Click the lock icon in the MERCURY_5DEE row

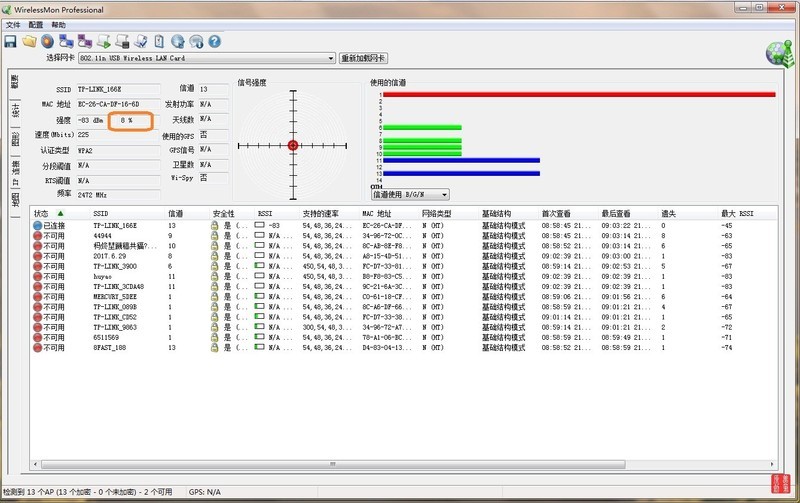(x=214, y=297)
